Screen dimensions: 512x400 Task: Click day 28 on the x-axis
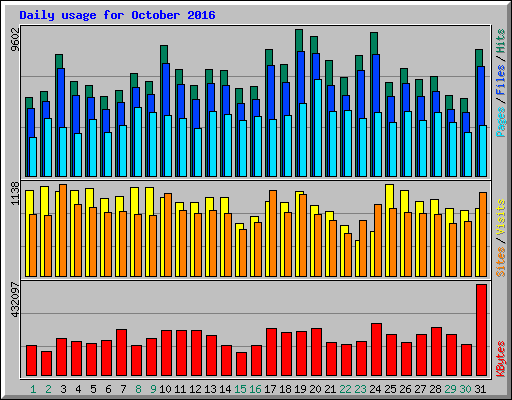tap(435, 389)
